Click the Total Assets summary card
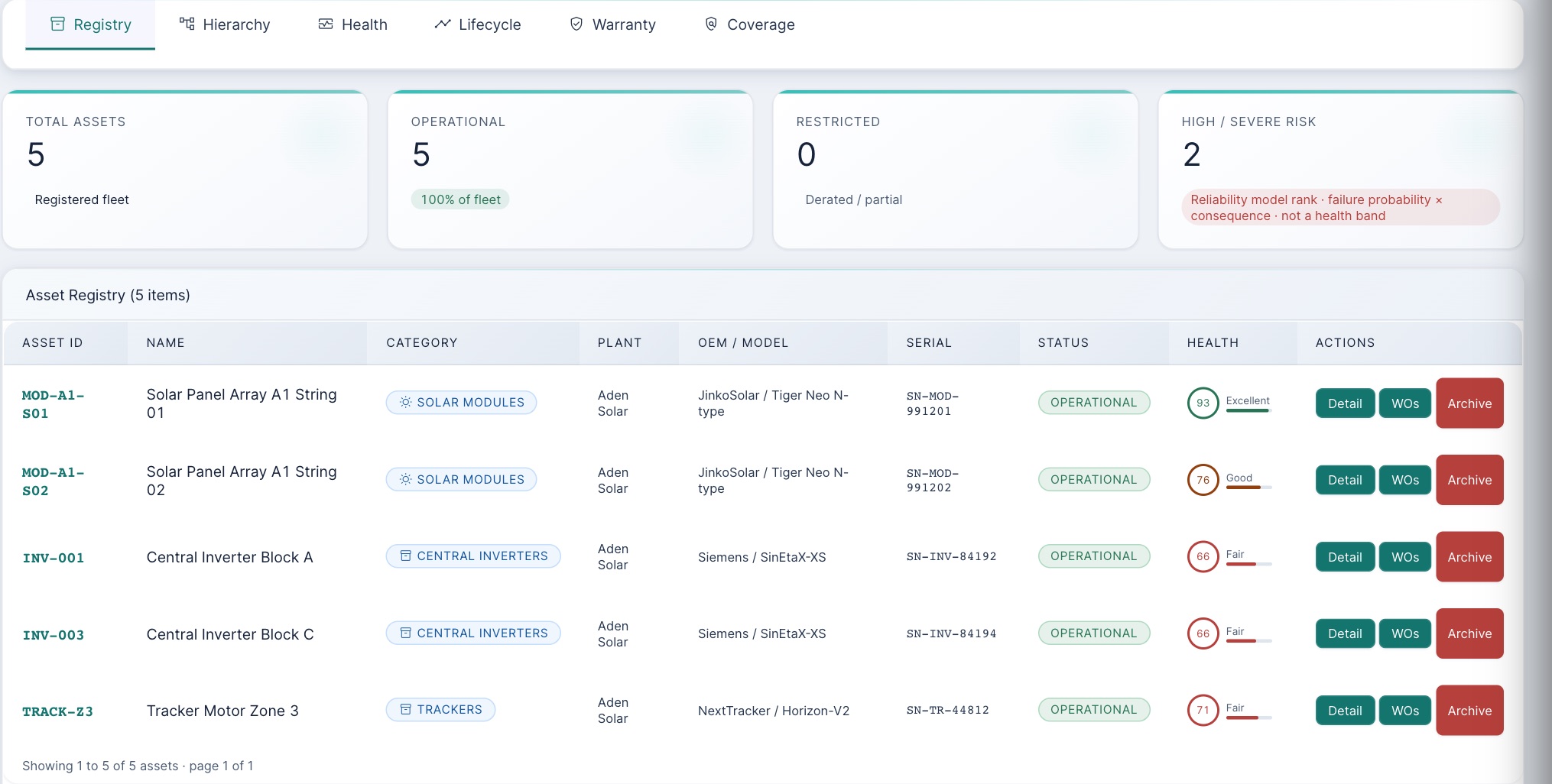 185,170
